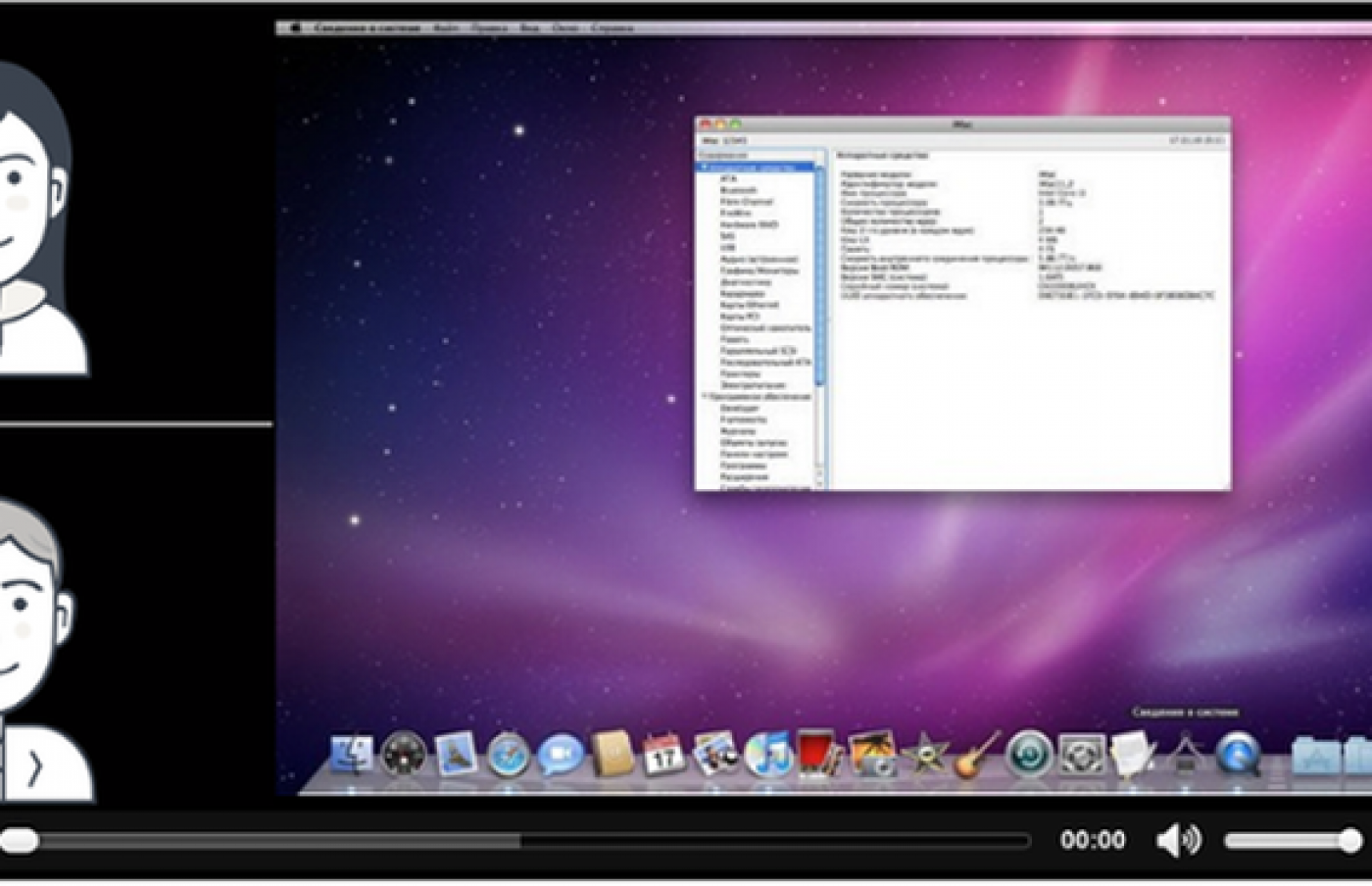
Task: Open the Applications folder stack in Dock
Action: click(1315, 757)
